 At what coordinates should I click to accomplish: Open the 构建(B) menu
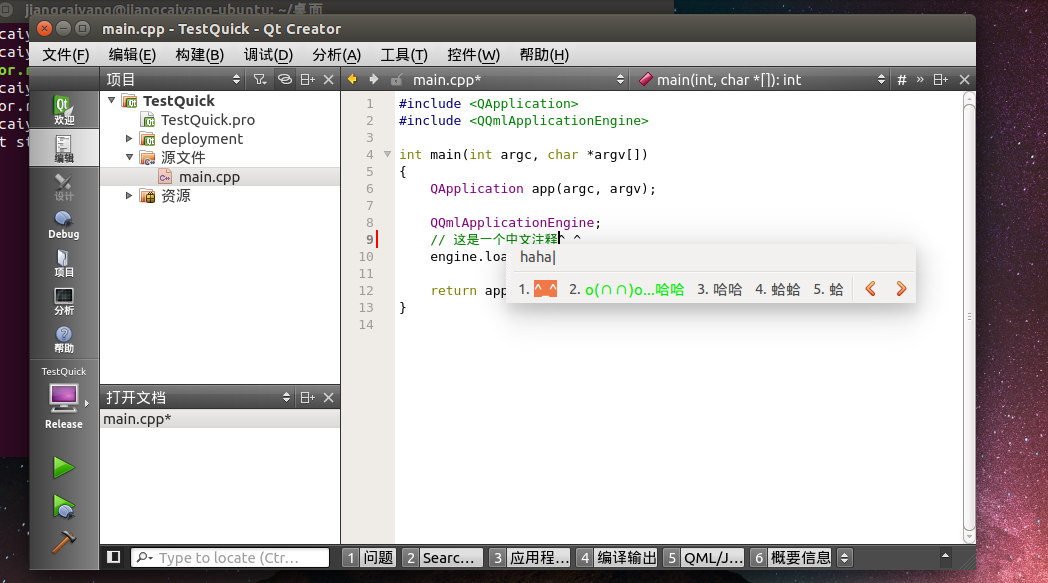[x=200, y=55]
